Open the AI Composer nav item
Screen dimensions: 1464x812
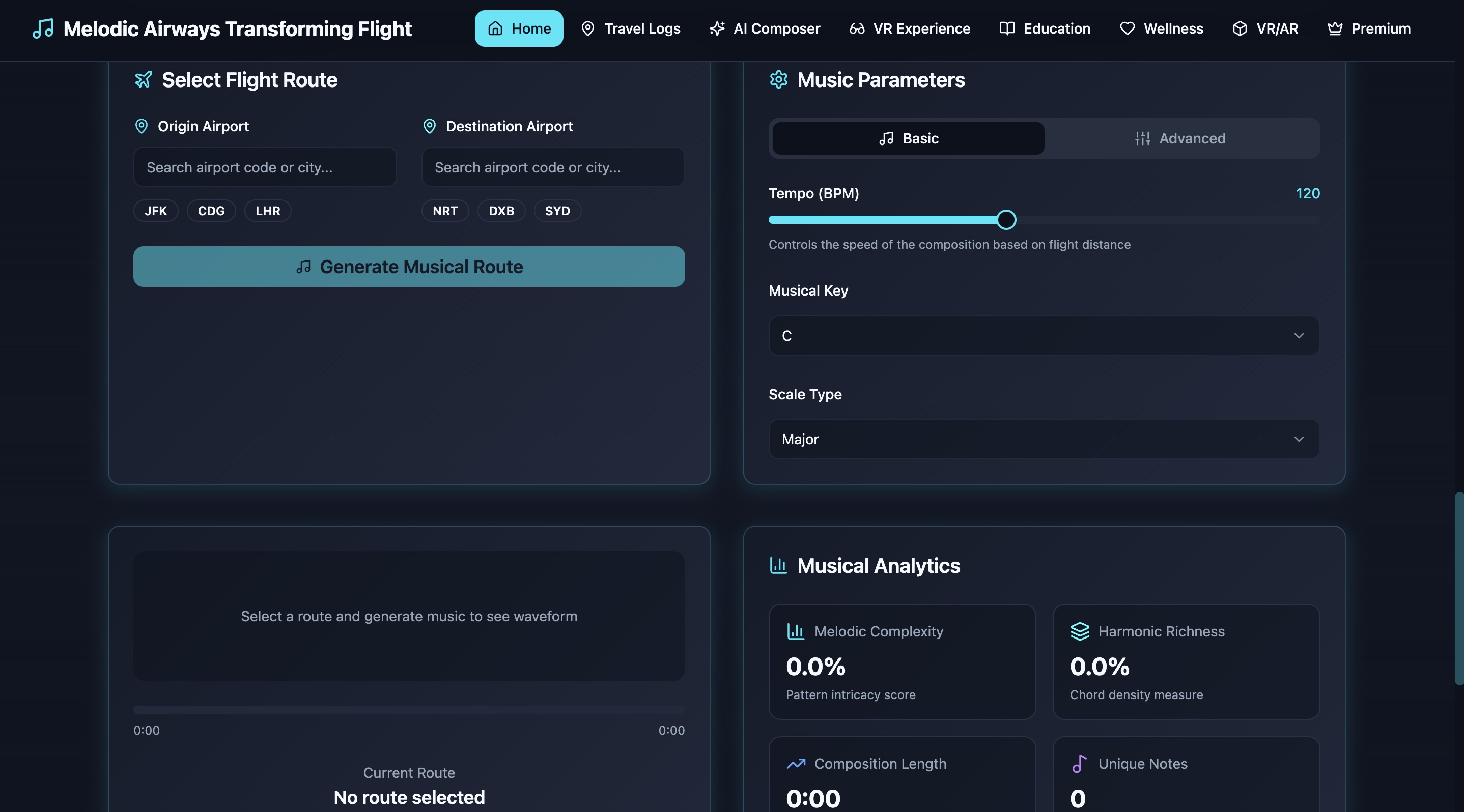(x=765, y=28)
